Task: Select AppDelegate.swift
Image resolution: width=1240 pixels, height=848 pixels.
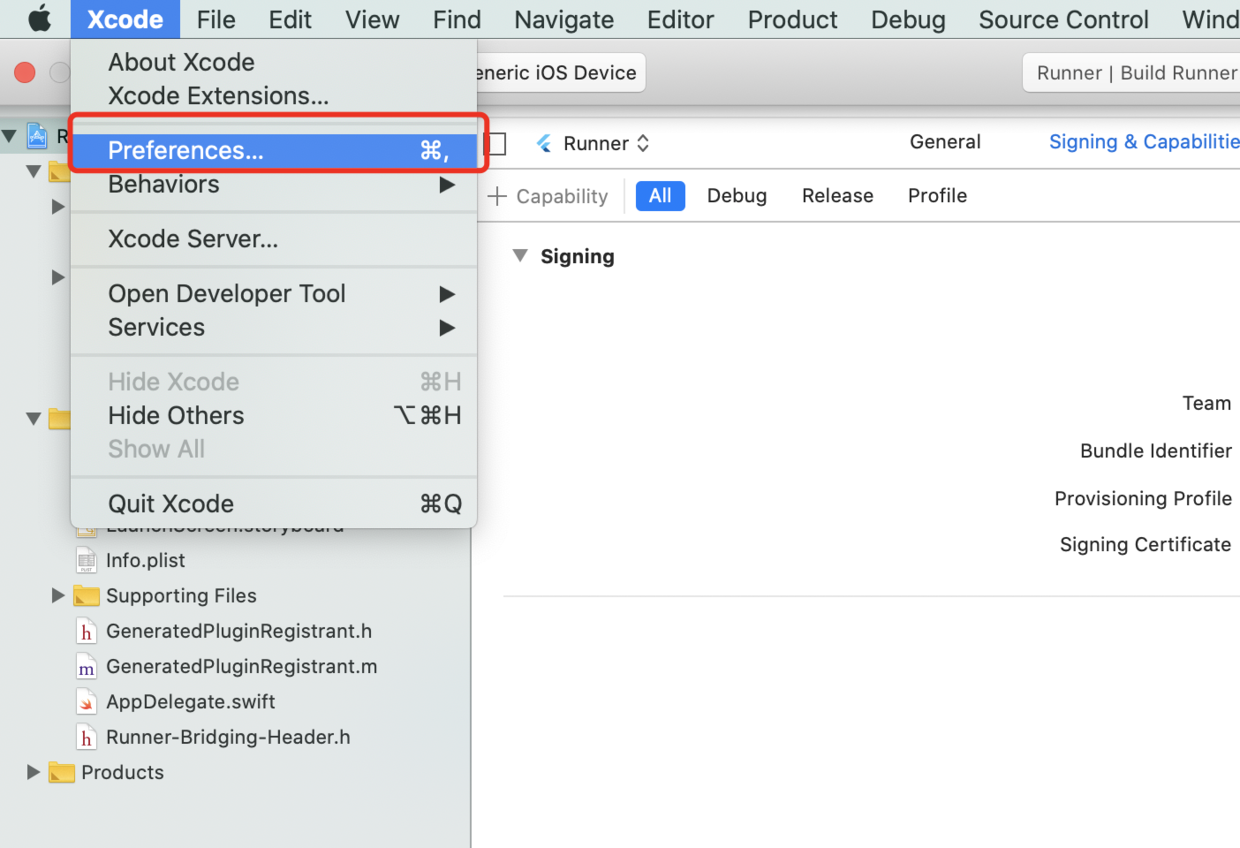Action: tap(190, 701)
